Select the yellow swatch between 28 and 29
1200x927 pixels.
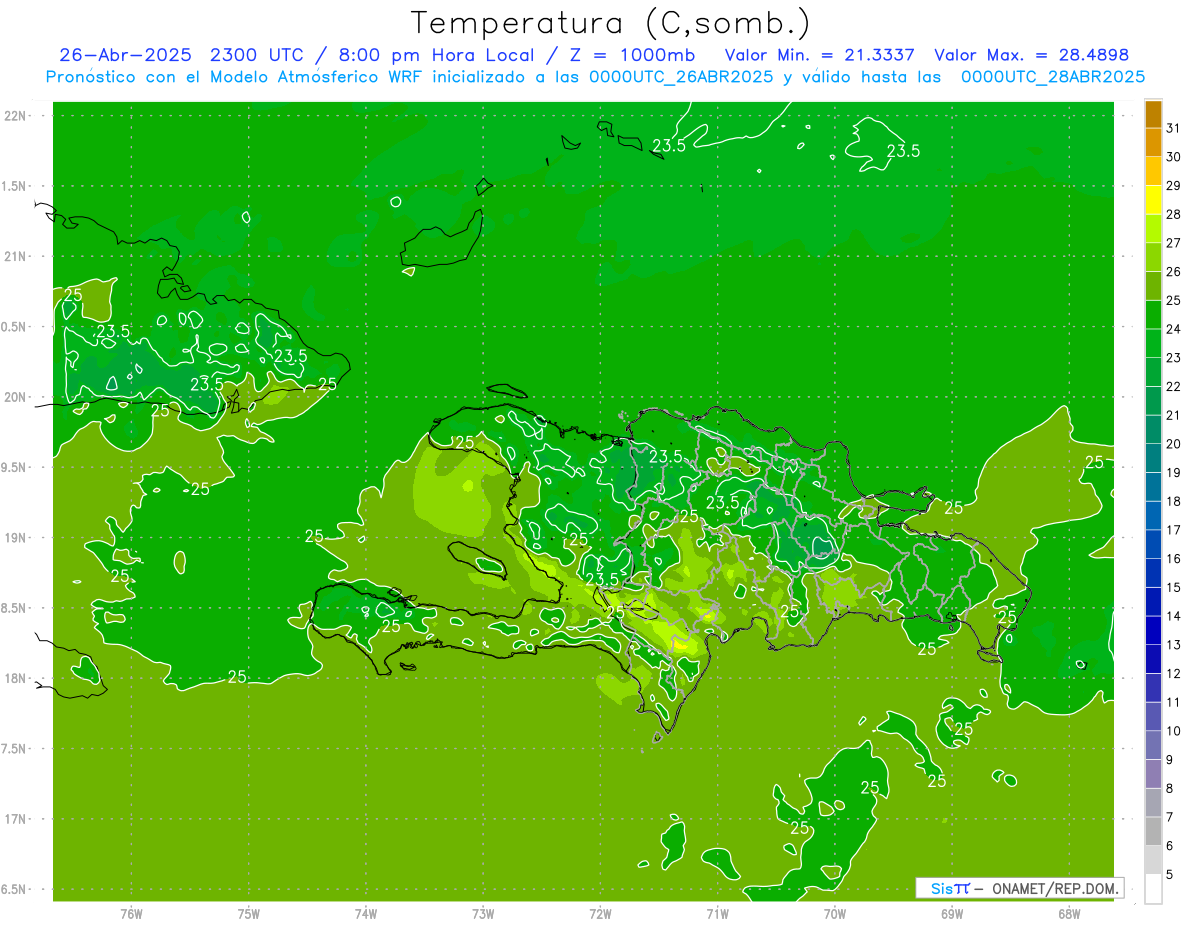(x=1154, y=200)
